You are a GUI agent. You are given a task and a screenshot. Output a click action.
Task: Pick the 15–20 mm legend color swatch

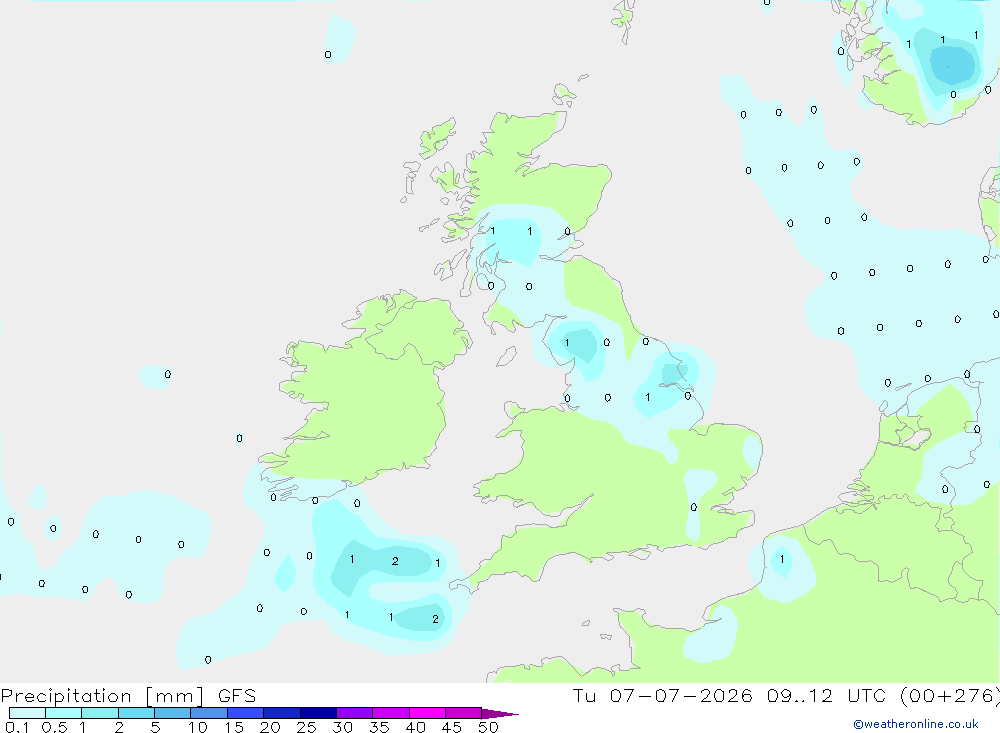click(x=245, y=713)
